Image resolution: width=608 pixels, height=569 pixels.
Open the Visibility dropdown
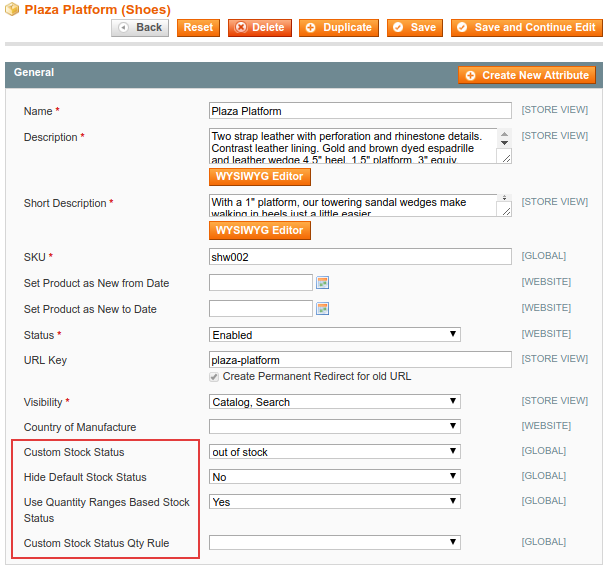(x=335, y=402)
